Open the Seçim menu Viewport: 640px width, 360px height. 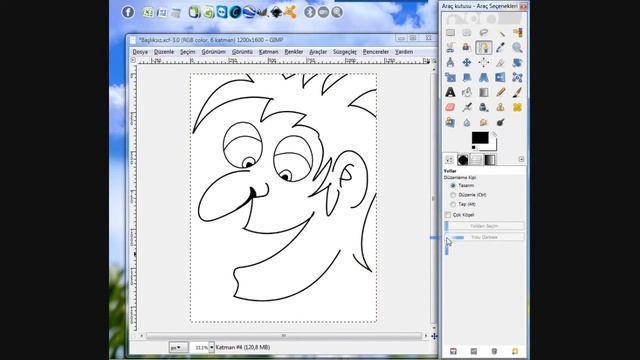(x=188, y=52)
